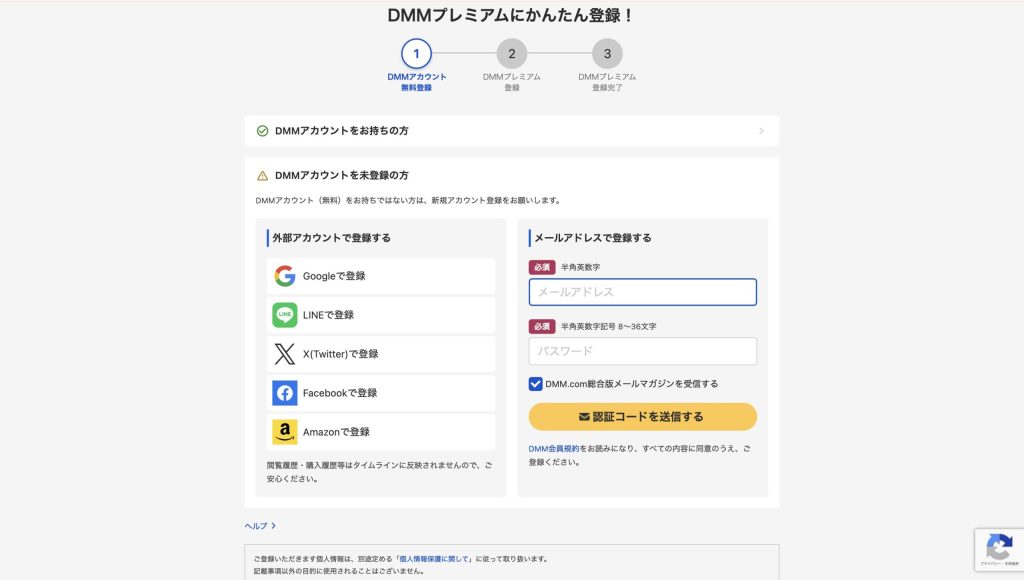The width and height of the screenshot is (1024, 580).
Task: Click the X (Twitter) logo icon
Action: [285, 354]
